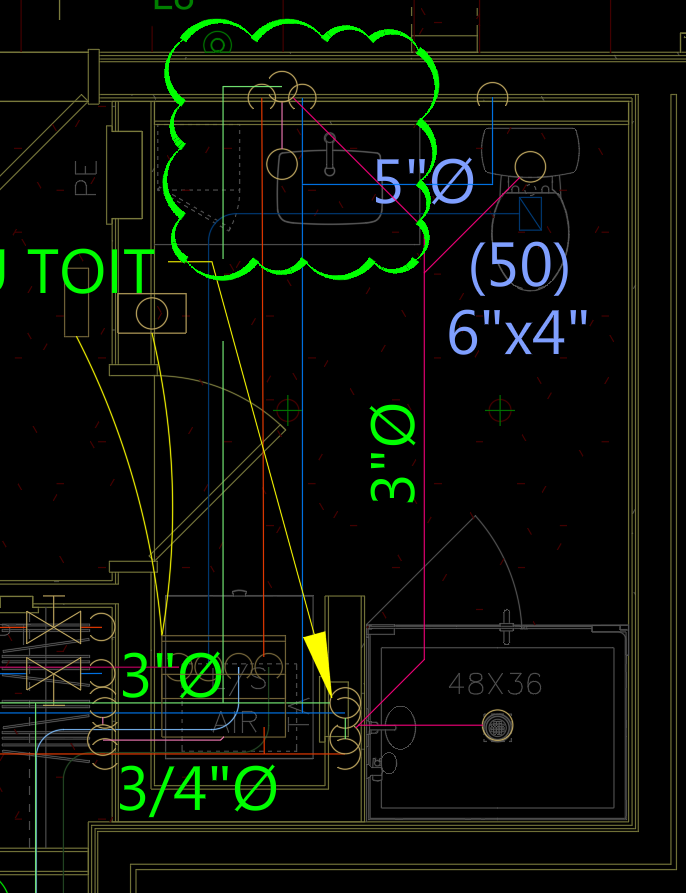Click the green TOIT text
Image resolution: width=686 pixels, height=893 pixels.
tap(88, 272)
